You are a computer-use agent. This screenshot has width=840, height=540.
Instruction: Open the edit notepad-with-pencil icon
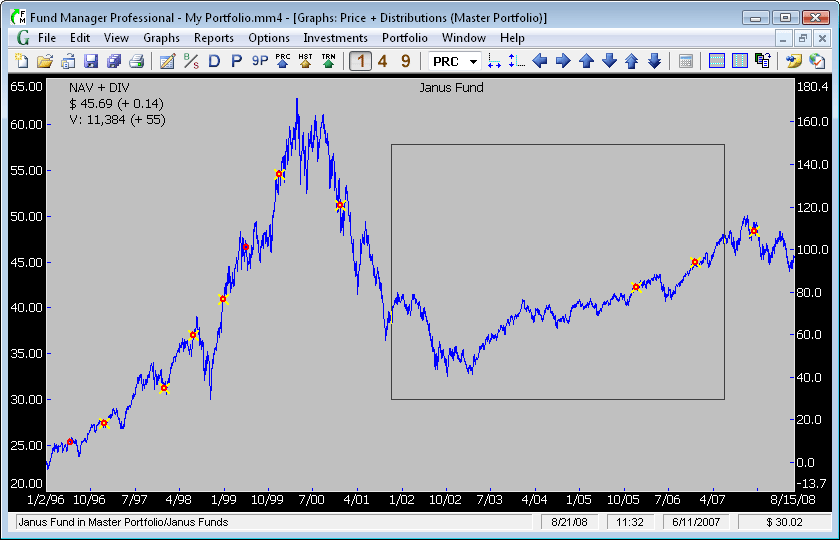point(168,61)
